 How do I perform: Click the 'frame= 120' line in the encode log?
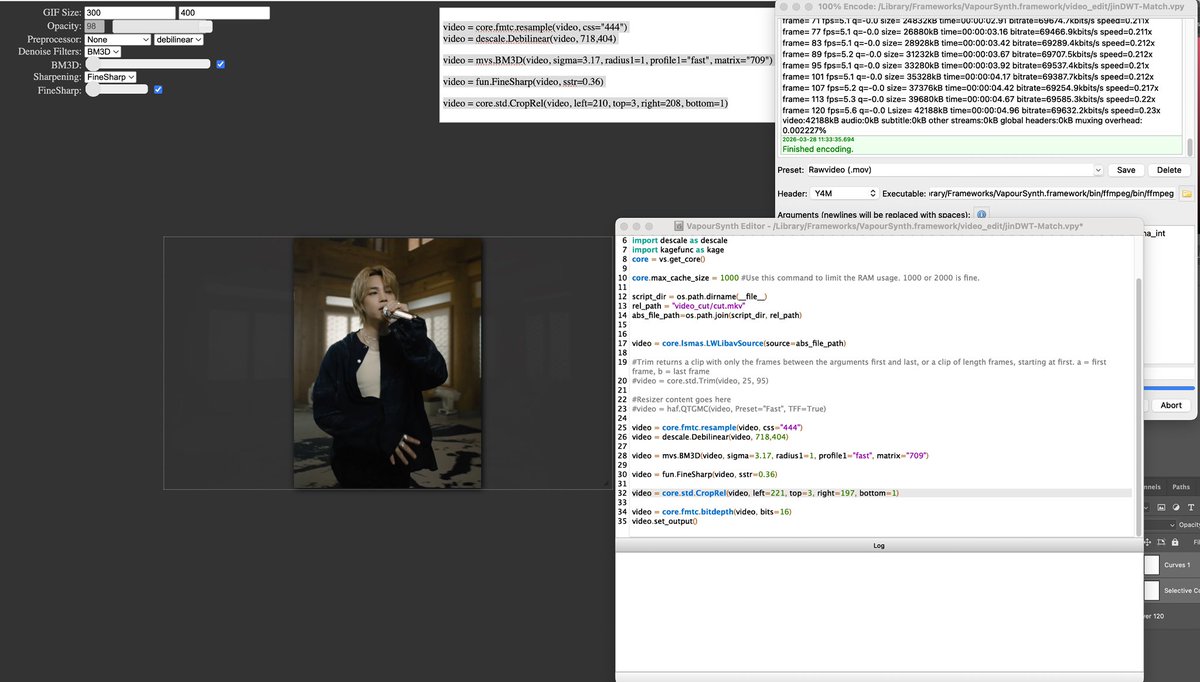[971, 110]
